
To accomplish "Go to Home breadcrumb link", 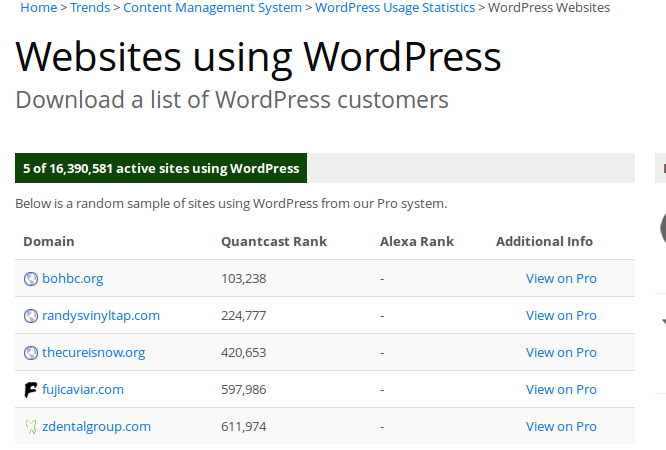I will [x=39, y=7].
